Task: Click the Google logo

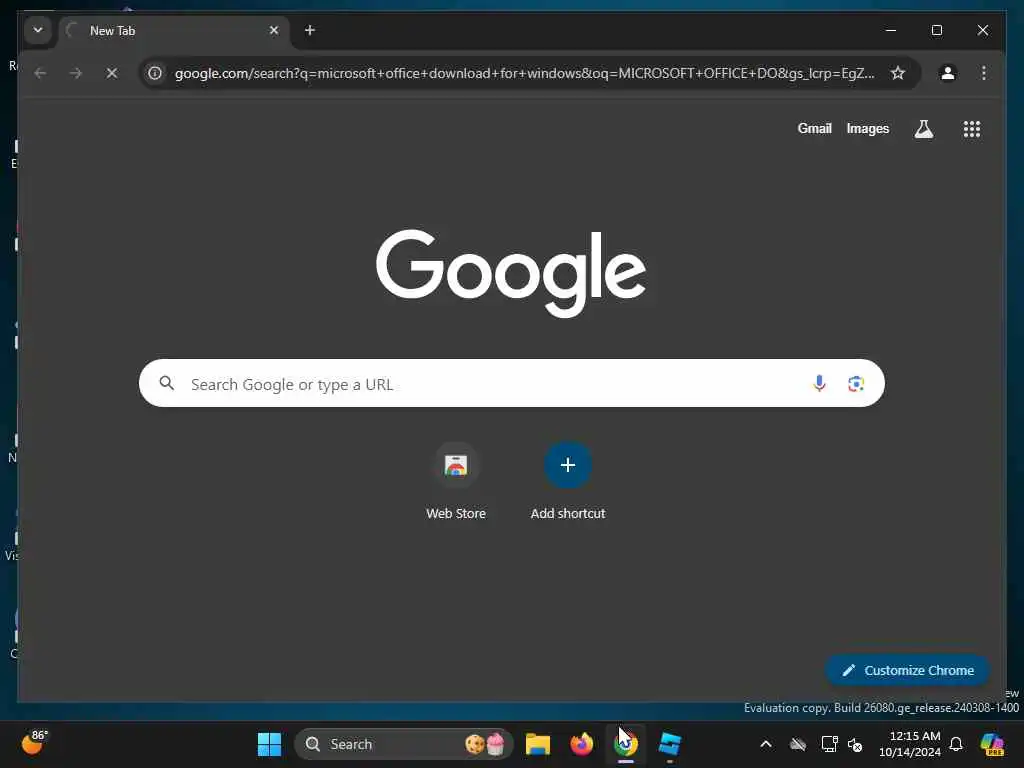Action: click(x=511, y=273)
